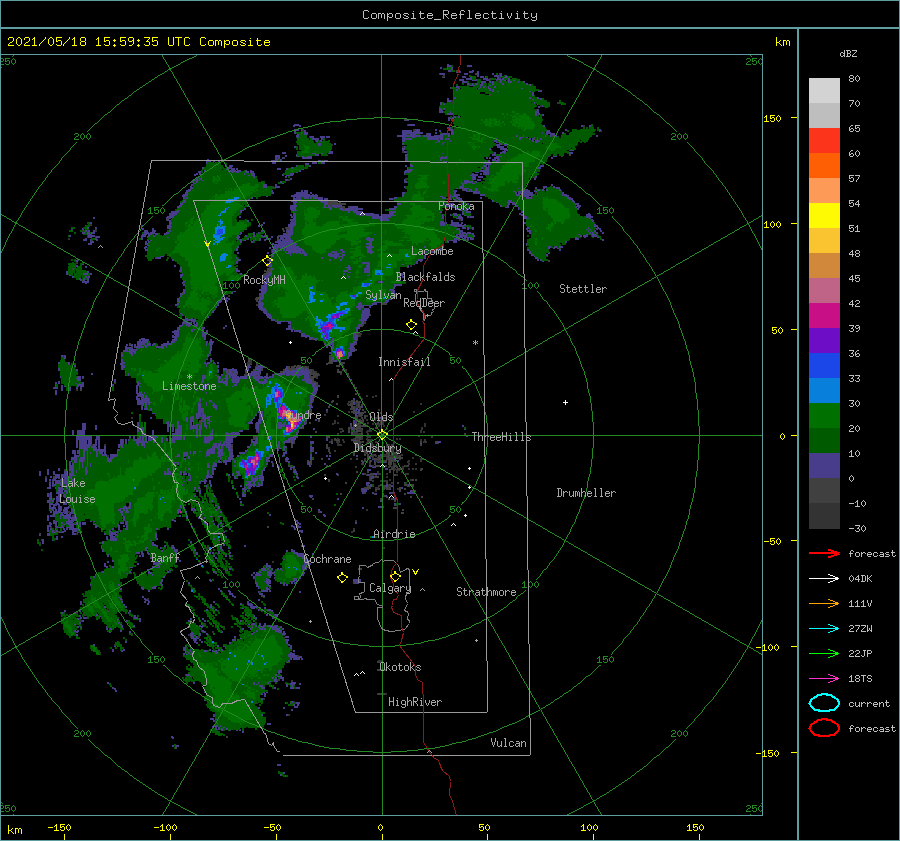Screen dimensions: 900x841
Task: Click the dBZ legend heading
Action: point(848,54)
